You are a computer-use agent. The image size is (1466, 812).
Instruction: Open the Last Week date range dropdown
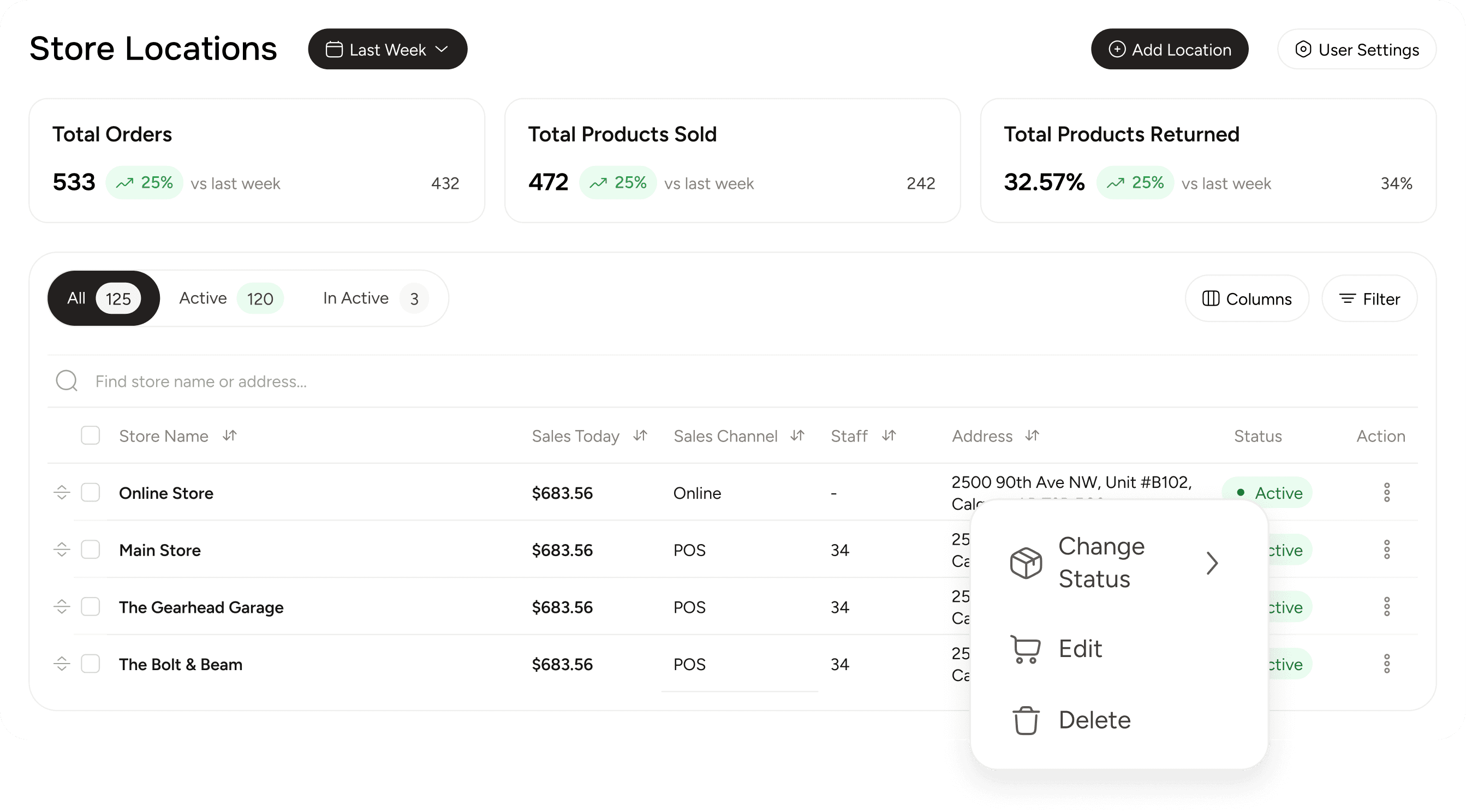(x=388, y=49)
